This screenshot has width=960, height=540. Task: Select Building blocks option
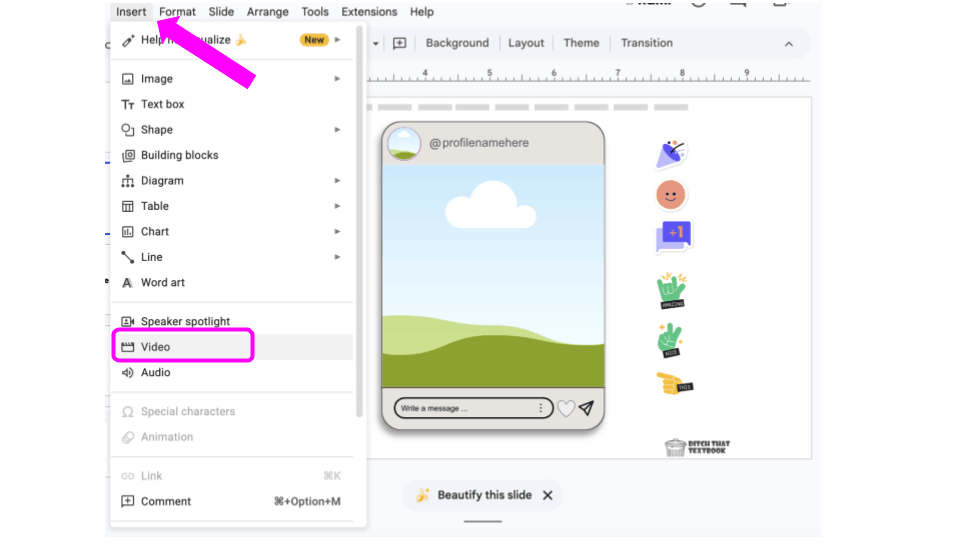coord(232,156)
